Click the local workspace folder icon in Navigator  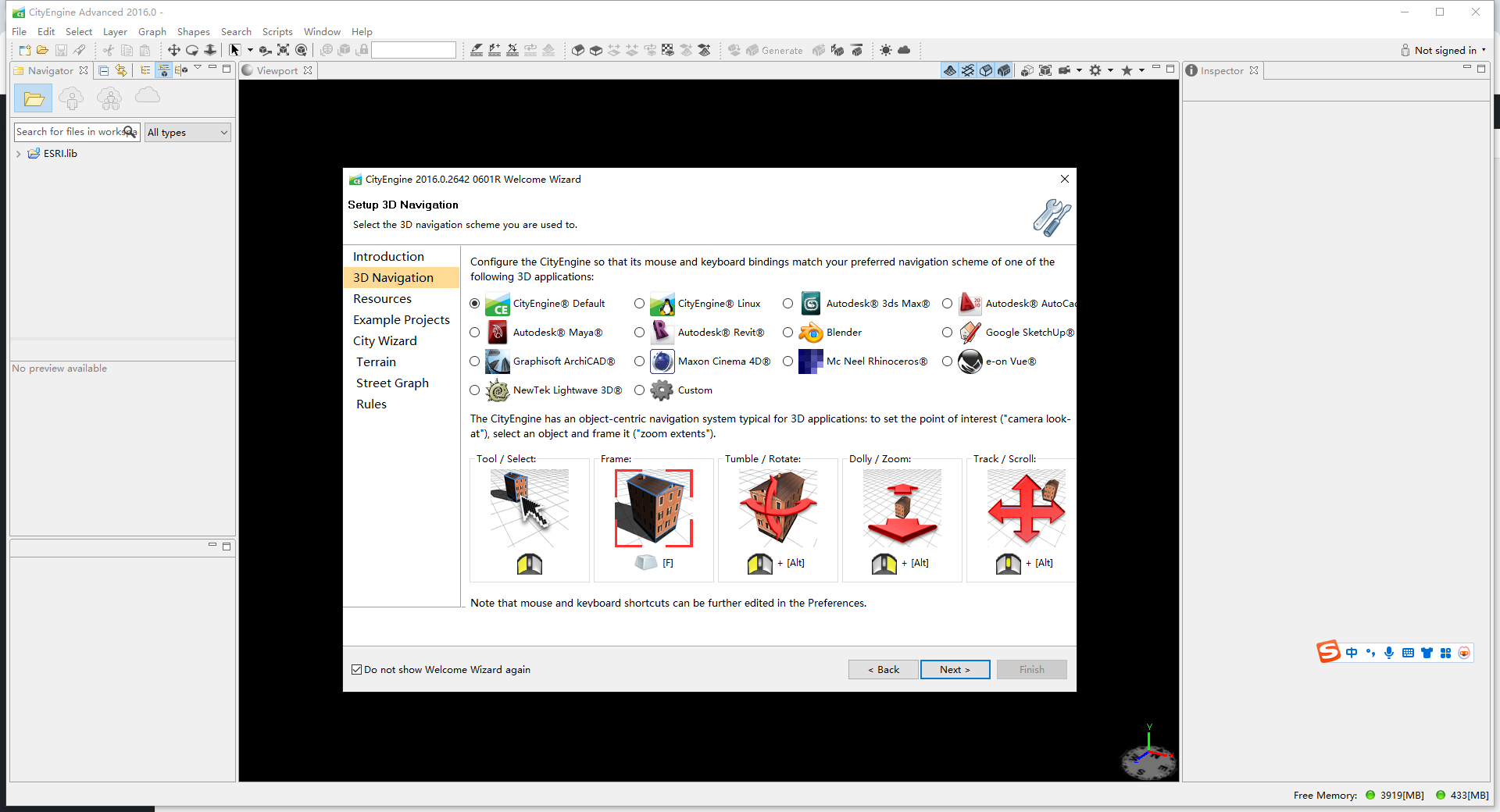[34, 98]
